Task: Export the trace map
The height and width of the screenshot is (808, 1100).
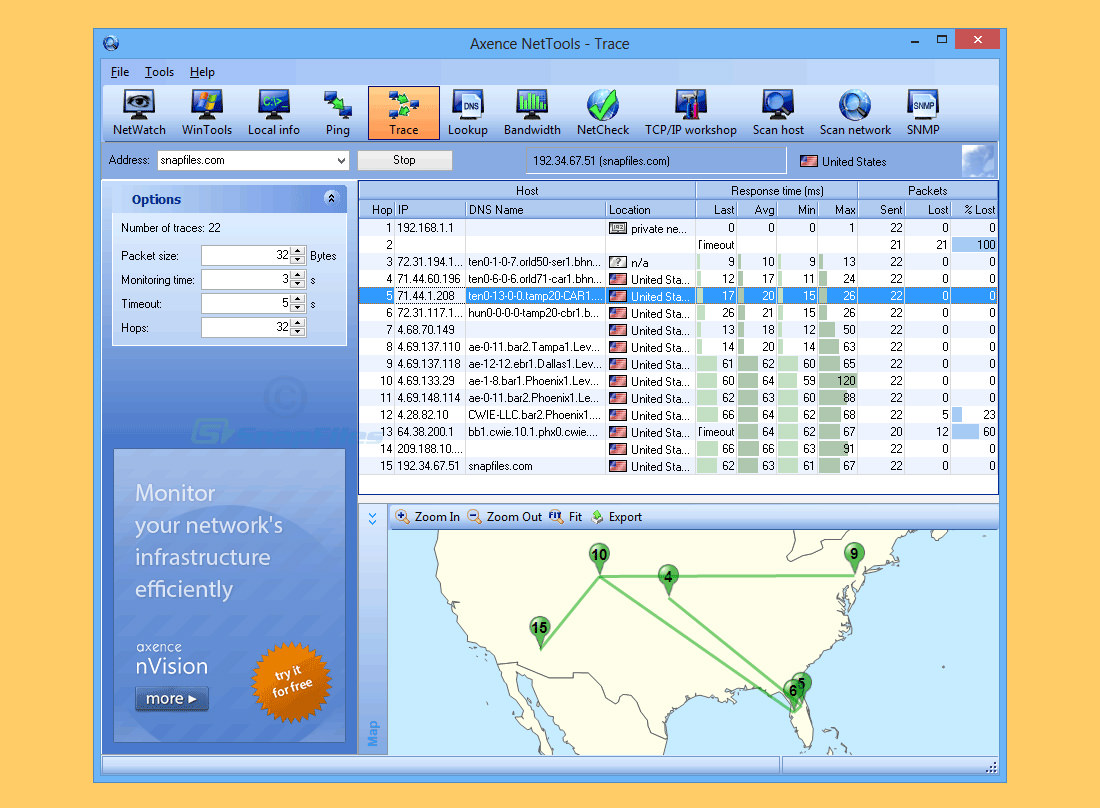Action: pos(617,517)
